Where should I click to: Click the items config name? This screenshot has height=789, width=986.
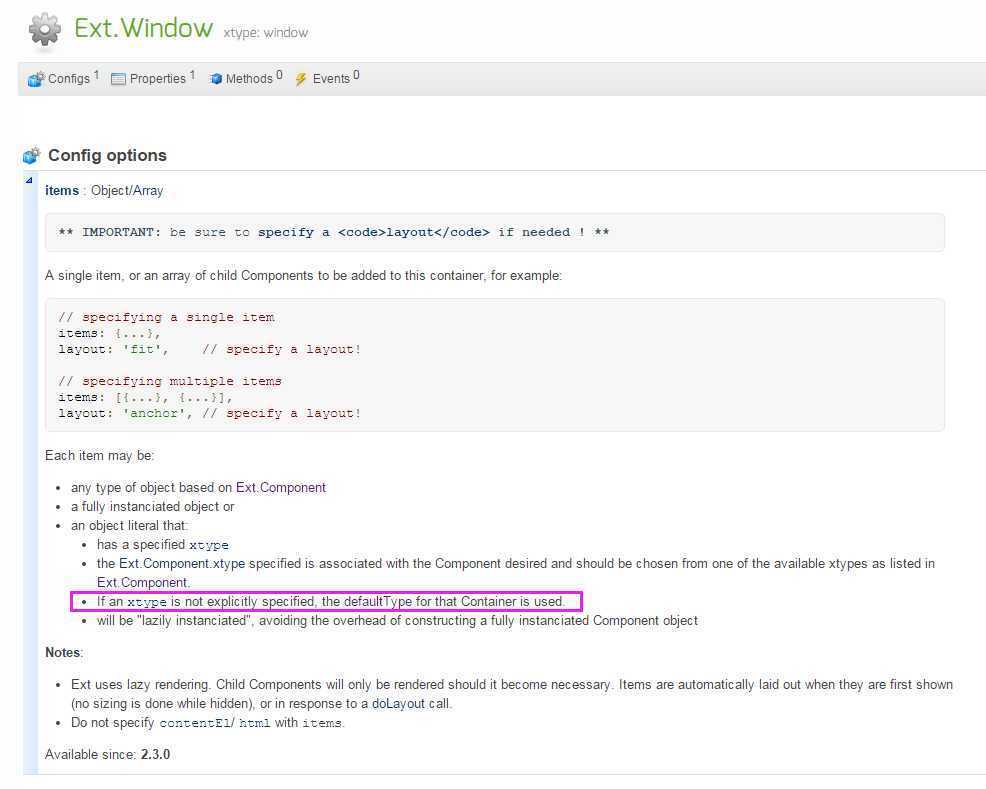(x=62, y=190)
